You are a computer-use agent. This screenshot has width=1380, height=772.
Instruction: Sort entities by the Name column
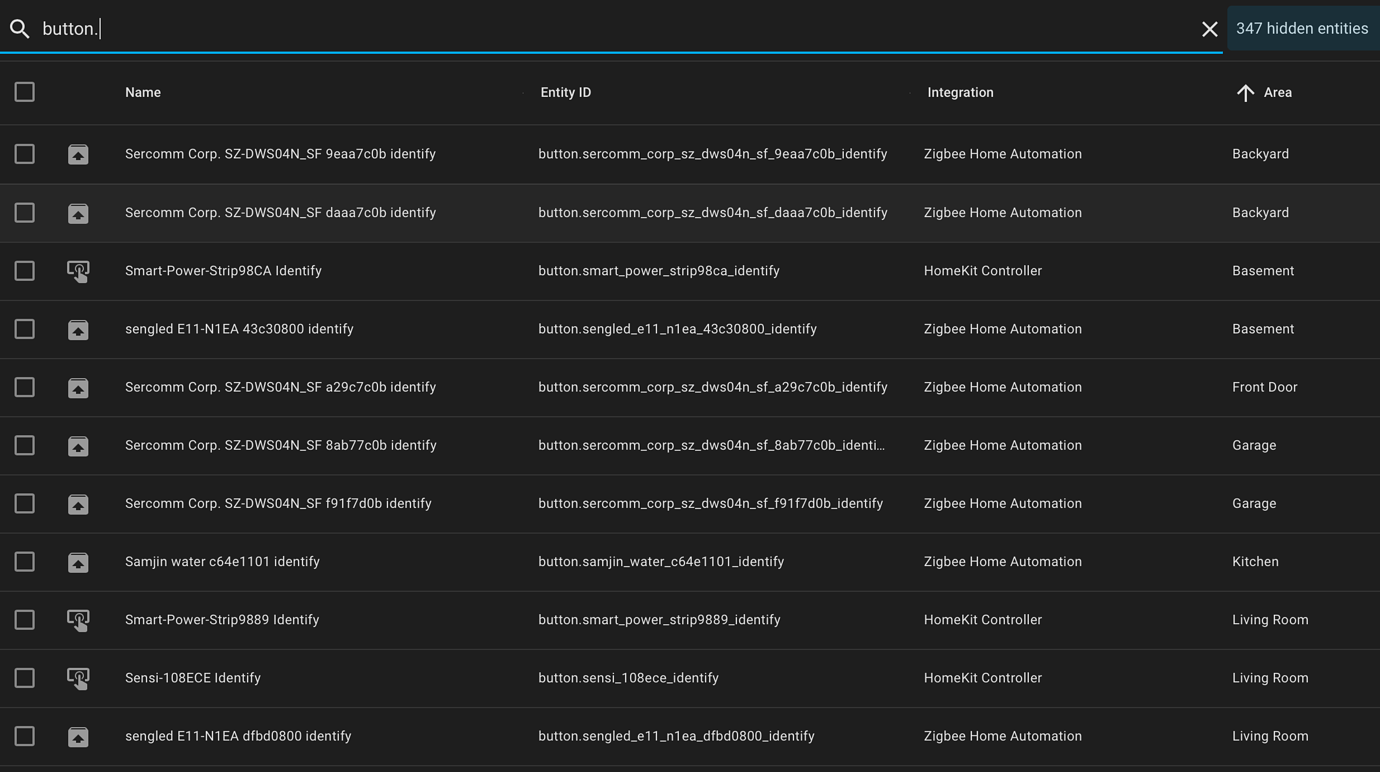click(142, 92)
